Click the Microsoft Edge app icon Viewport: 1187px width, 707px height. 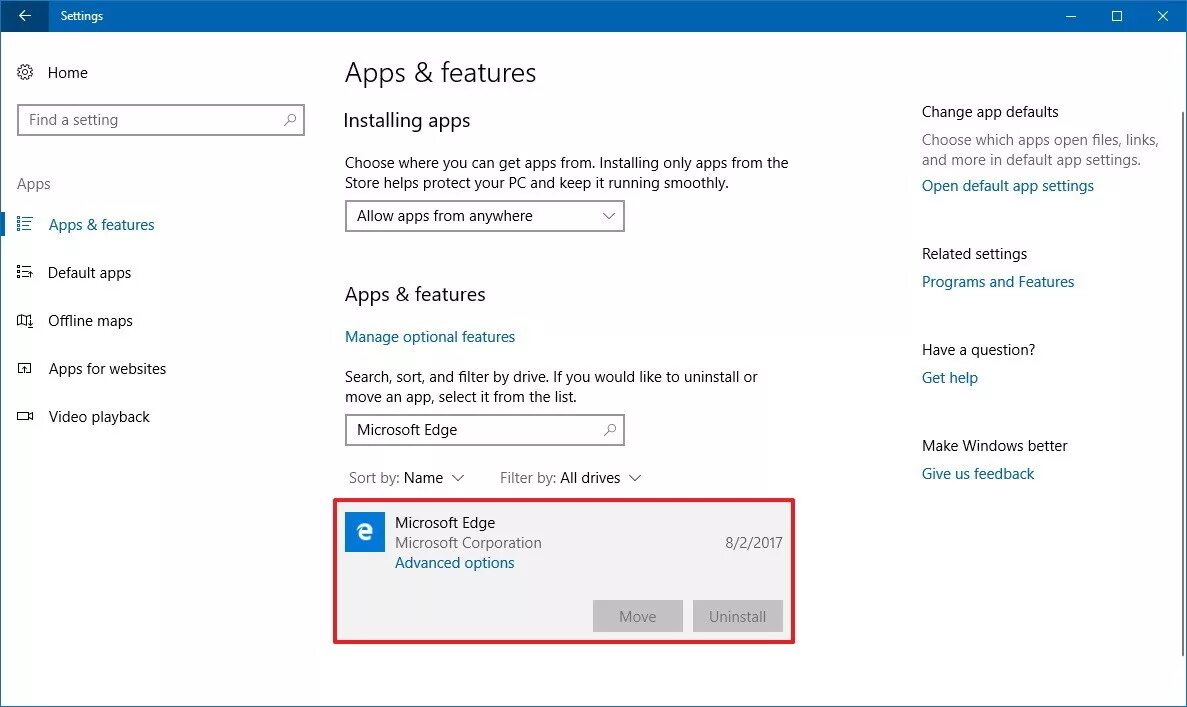coord(365,532)
